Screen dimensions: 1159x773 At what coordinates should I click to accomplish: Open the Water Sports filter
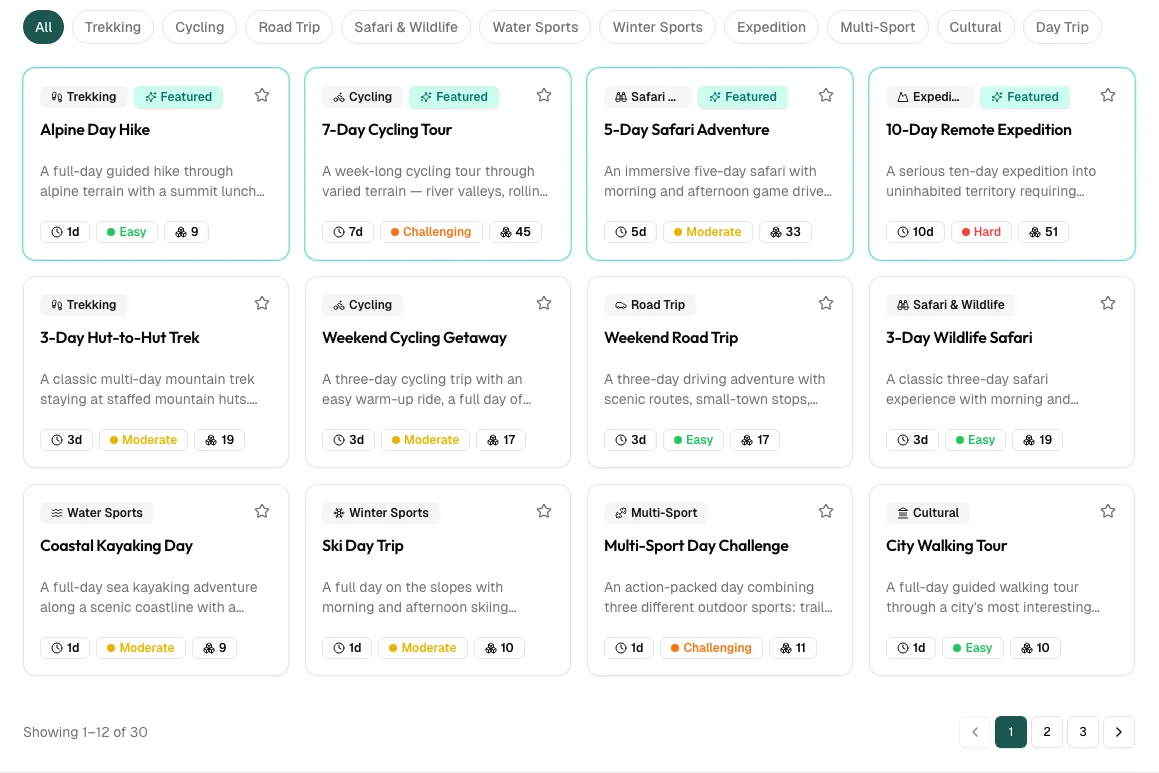click(x=535, y=27)
